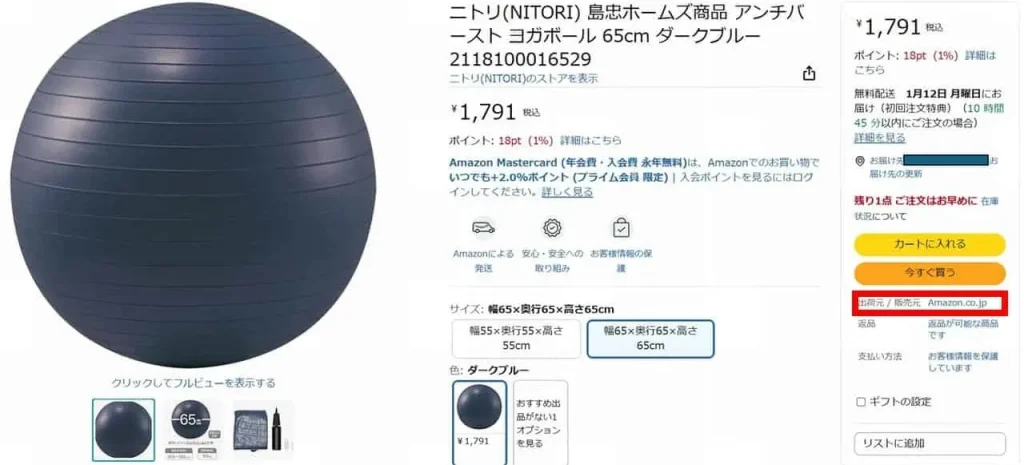Click the カートに入れる button
The image size is (1024, 465).
[930, 244]
